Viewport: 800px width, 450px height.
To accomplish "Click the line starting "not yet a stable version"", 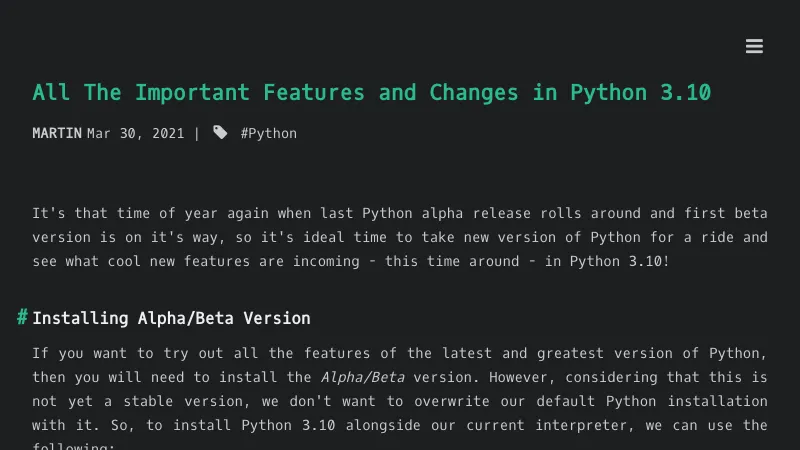I will [x=400, y=401].
